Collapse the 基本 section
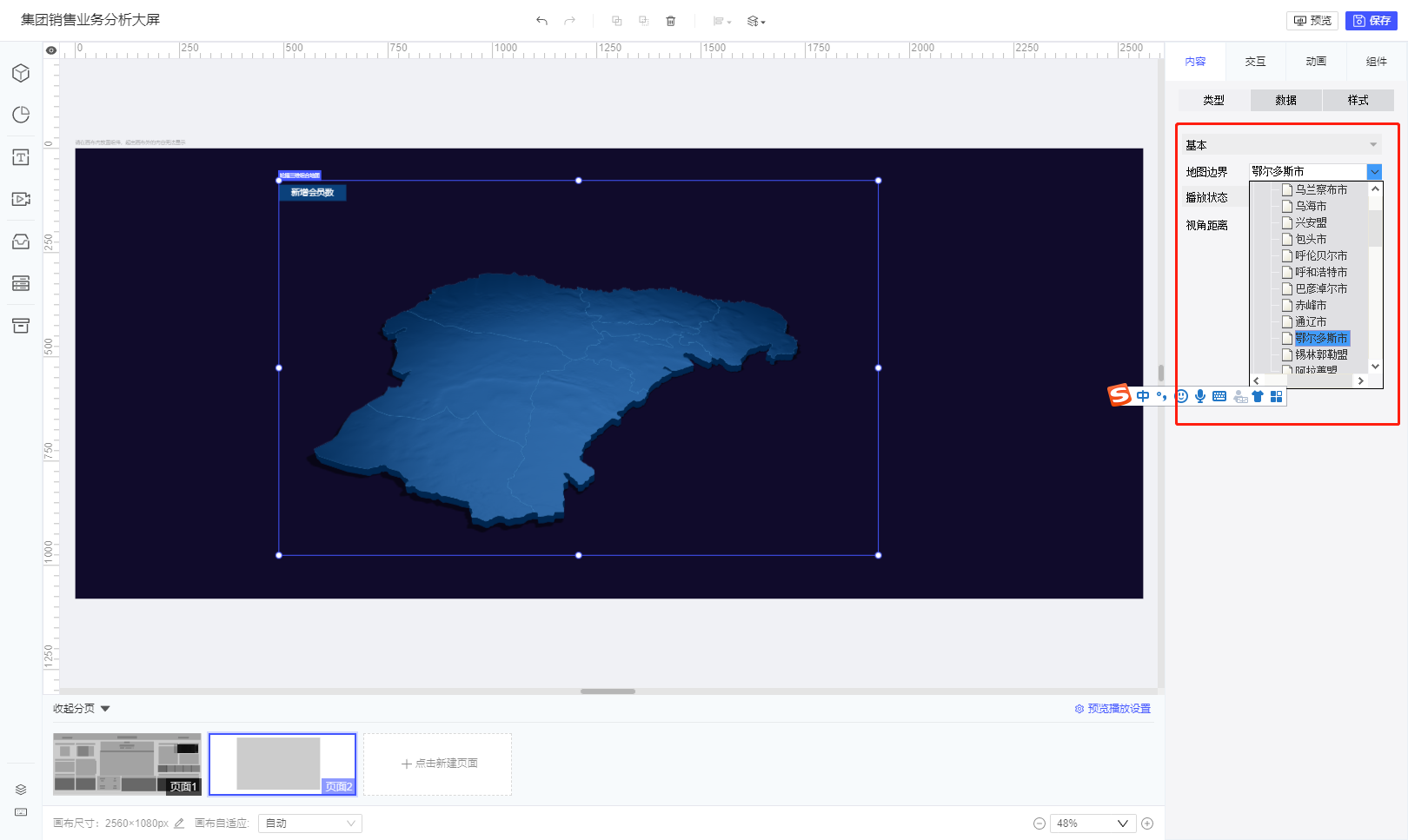The width and height of the screenshot is (1408, 840). (x=1373, y=145)
